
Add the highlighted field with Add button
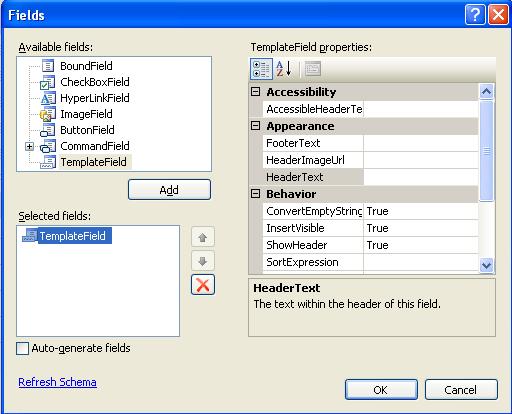pyautogui.click(x=169, y=190)
